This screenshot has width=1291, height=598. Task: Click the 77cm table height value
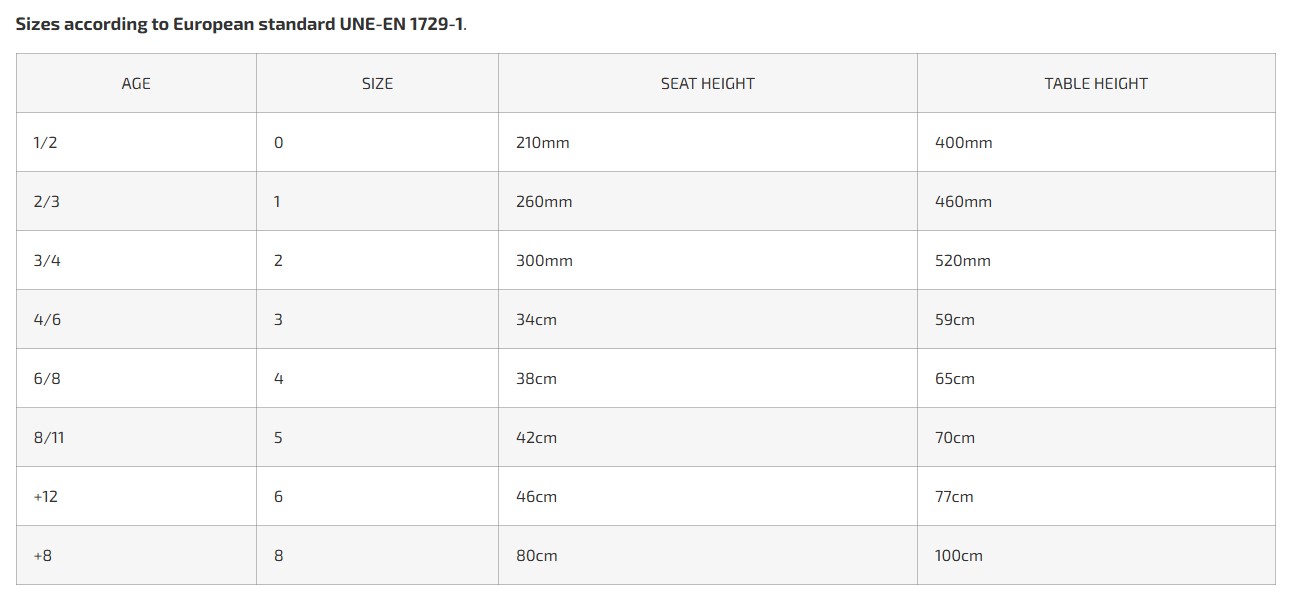[x=953, y=497]
